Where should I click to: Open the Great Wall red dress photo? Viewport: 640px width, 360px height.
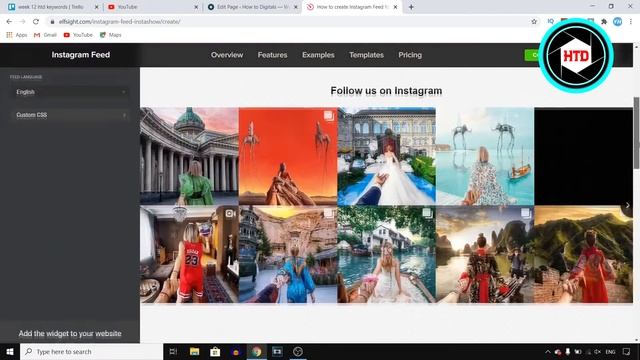click(x=584, y=254)
